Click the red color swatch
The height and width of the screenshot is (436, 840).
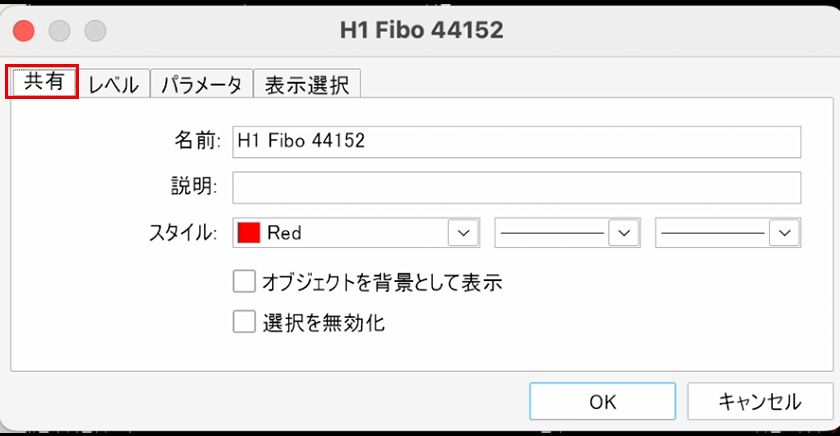coord(248,233)
